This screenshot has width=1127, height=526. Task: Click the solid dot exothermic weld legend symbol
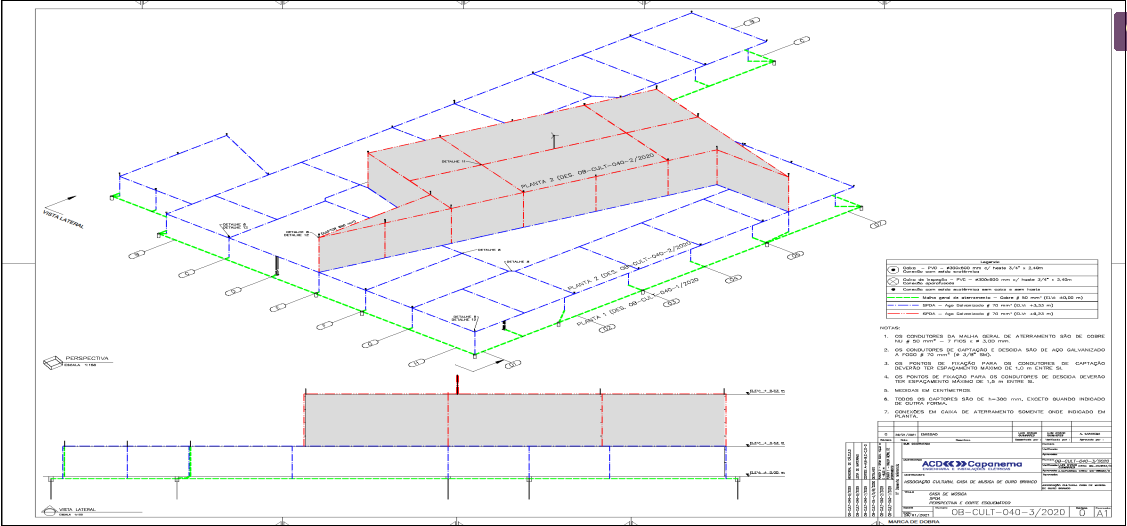tap(893, 290)
